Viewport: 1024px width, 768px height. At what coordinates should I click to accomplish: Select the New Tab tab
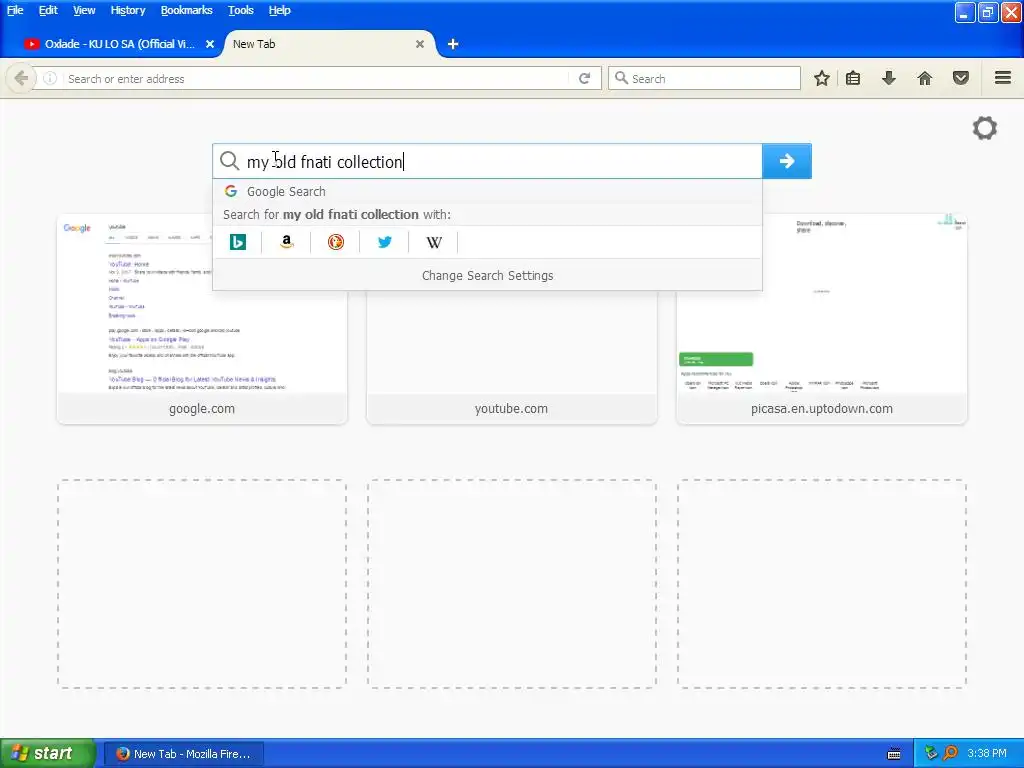point(328,44)
